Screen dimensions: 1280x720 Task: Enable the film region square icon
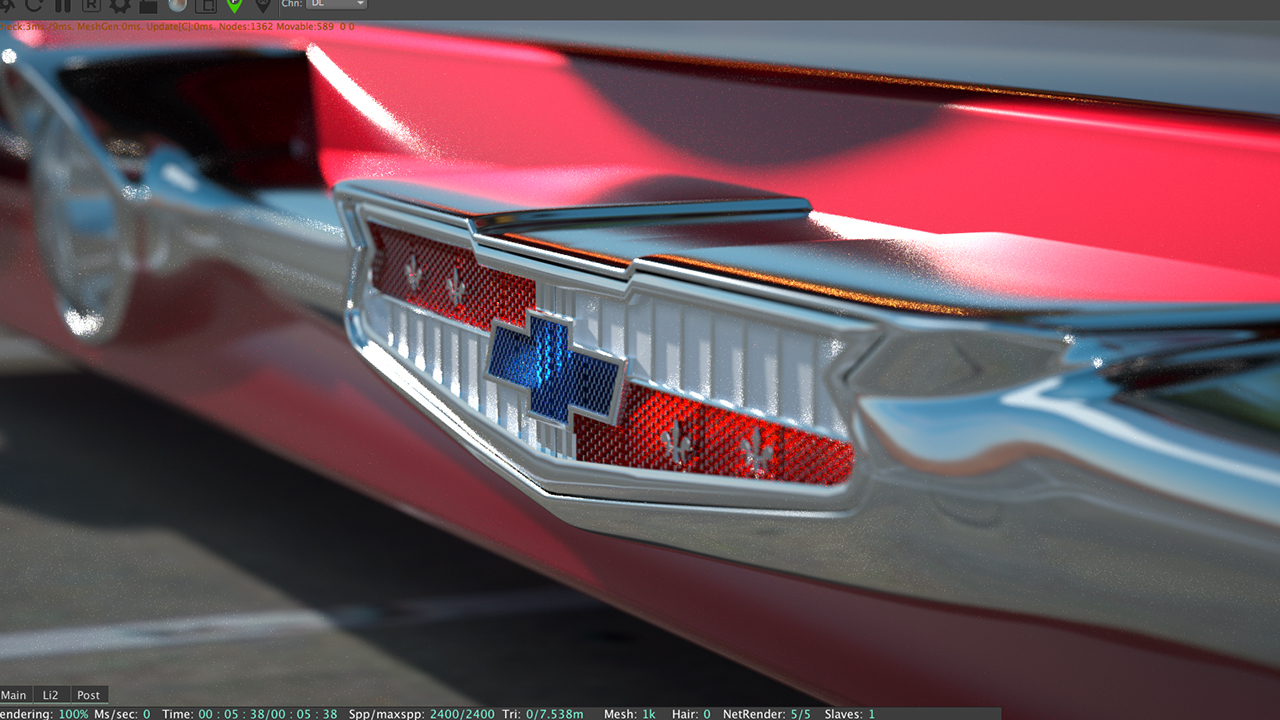pyautogui.click(x=205, y=5)
